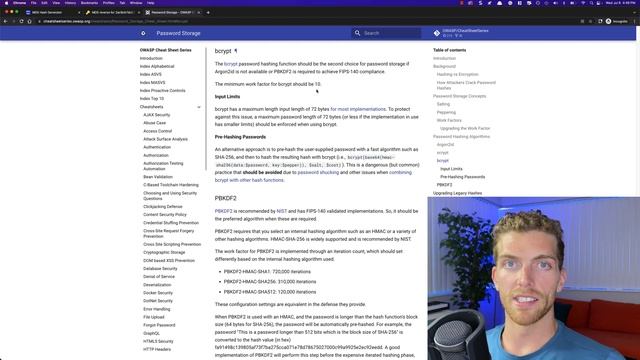640x360 pixels.
Task: Open the Profiles menu
Action: click(109, 3)
